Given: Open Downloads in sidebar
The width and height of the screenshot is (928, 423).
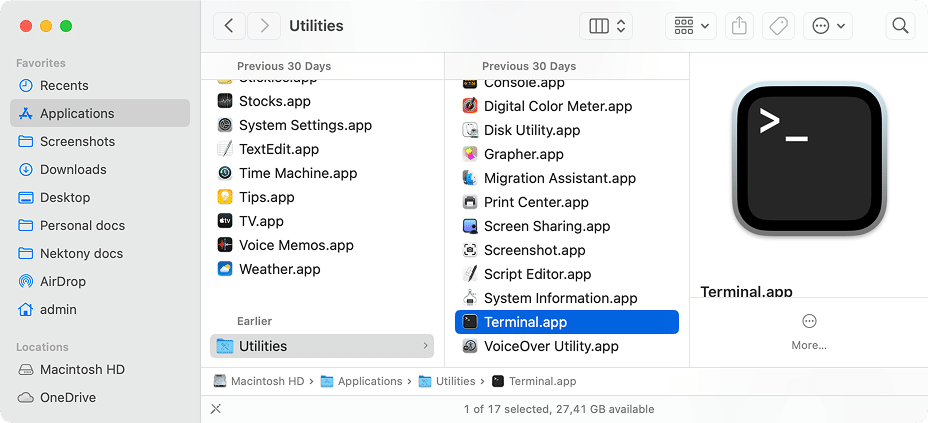Looking at the screenshot, I should click(x=100, y=169).
